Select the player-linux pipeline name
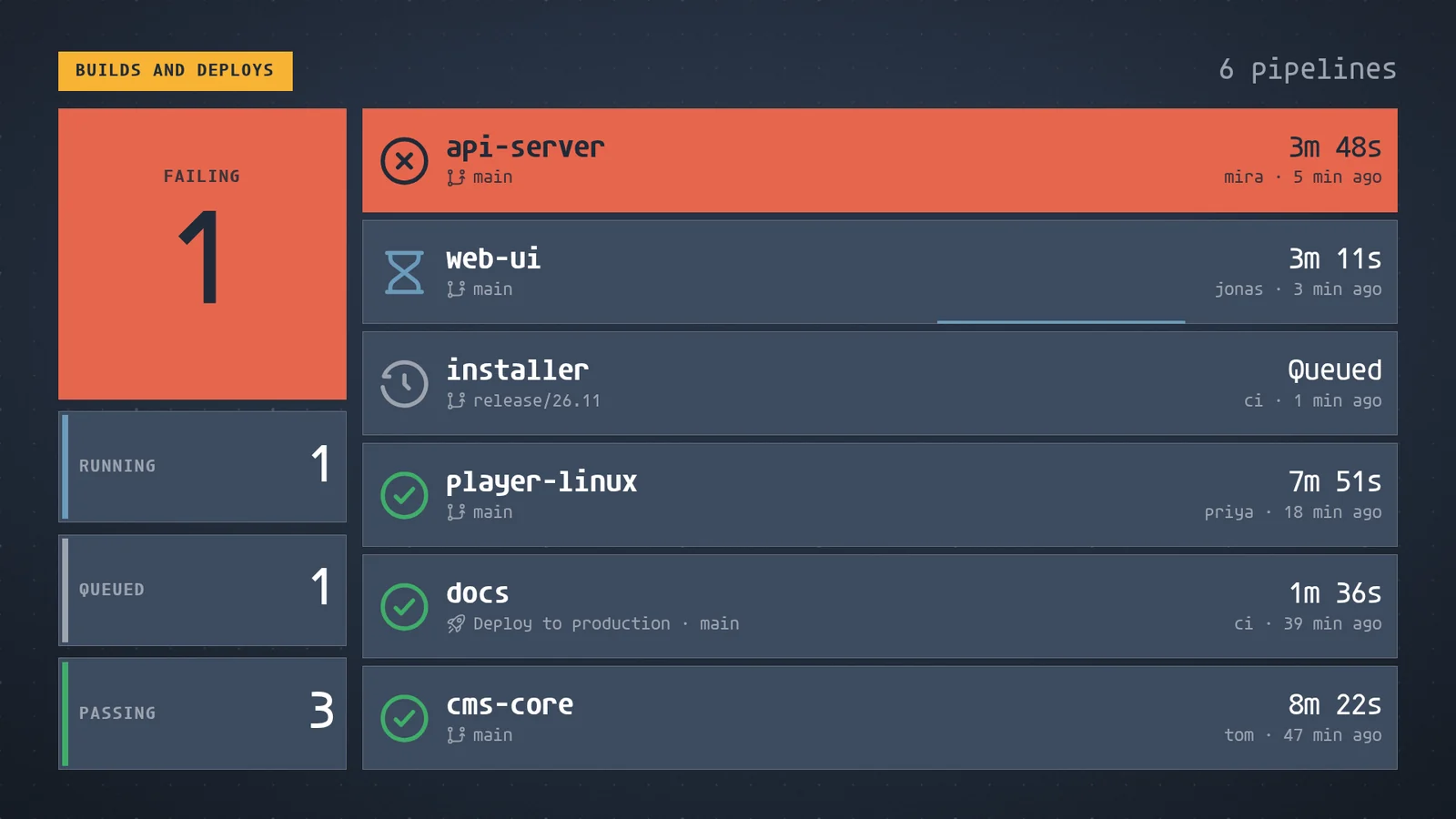 point(541,482)
